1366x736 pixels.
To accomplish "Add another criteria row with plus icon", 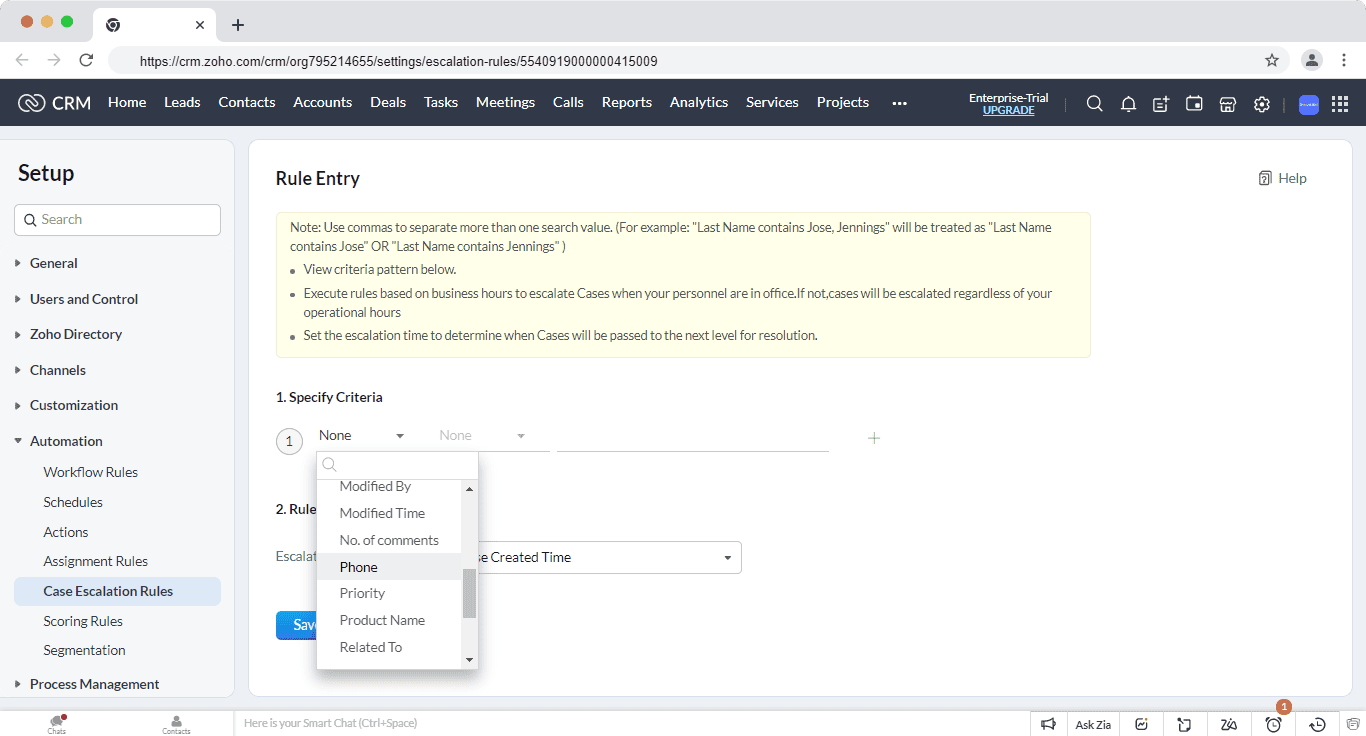I will pyautogui.click(x=874, y=438).
